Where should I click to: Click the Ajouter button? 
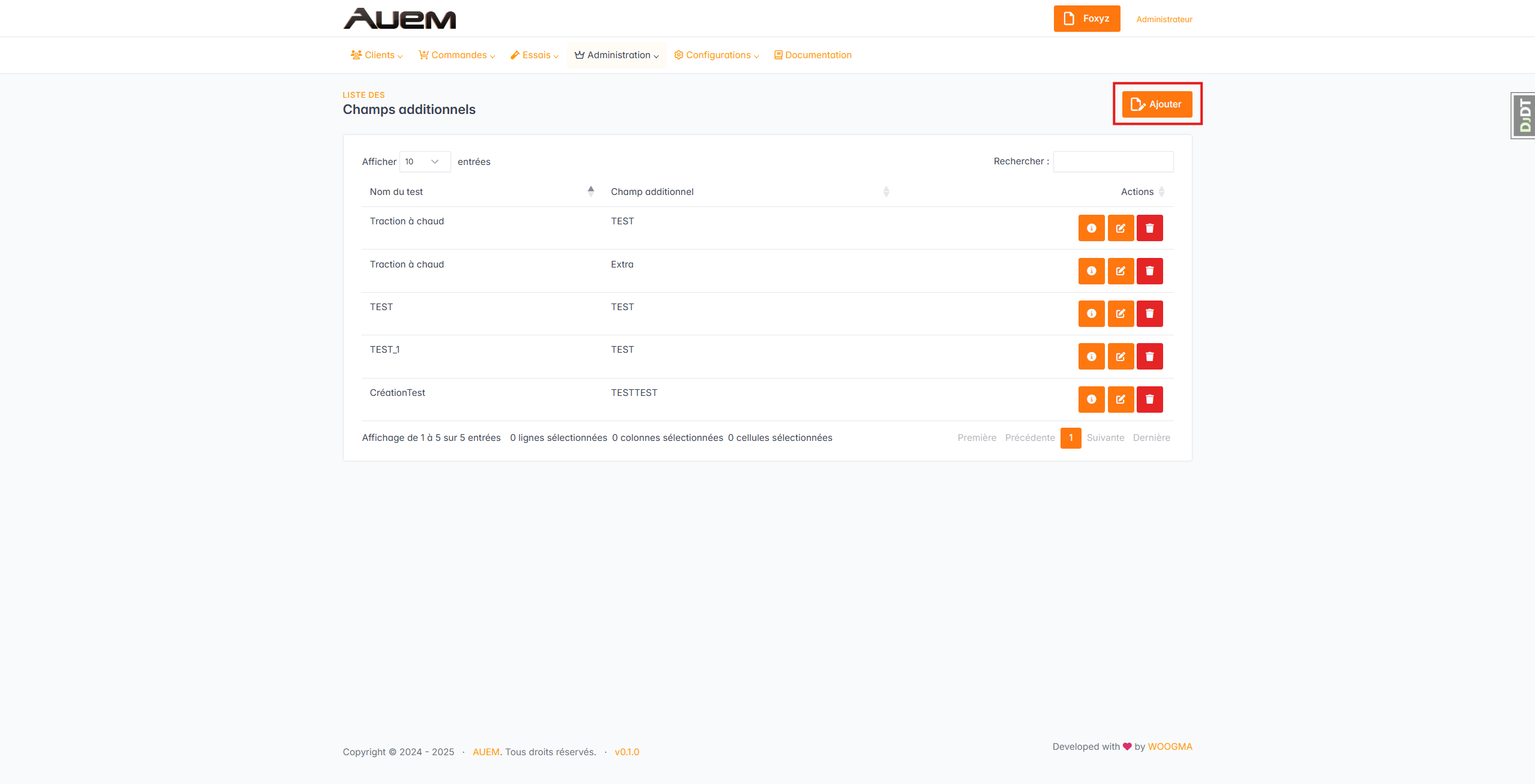(1156, 104)
